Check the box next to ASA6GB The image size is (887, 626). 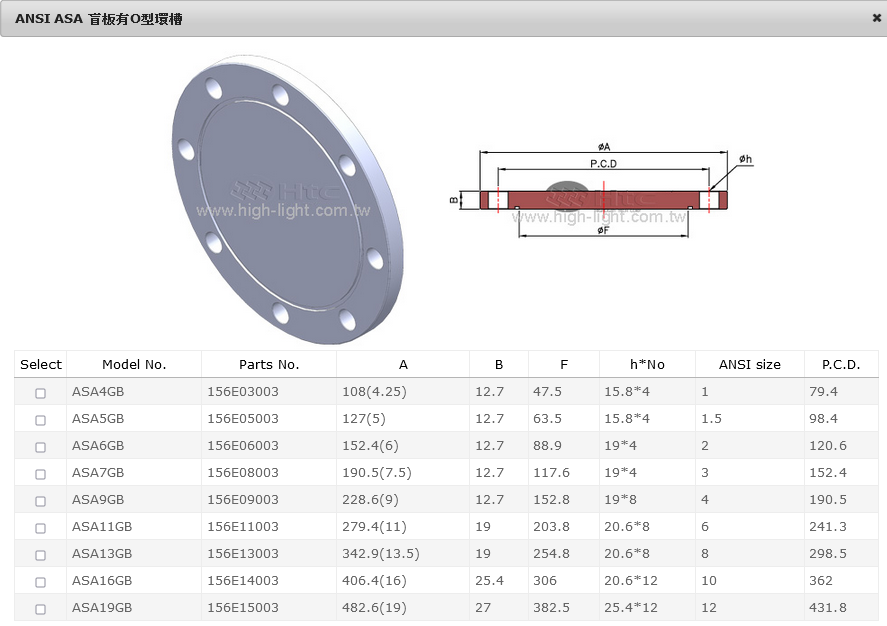click(40, 447)
